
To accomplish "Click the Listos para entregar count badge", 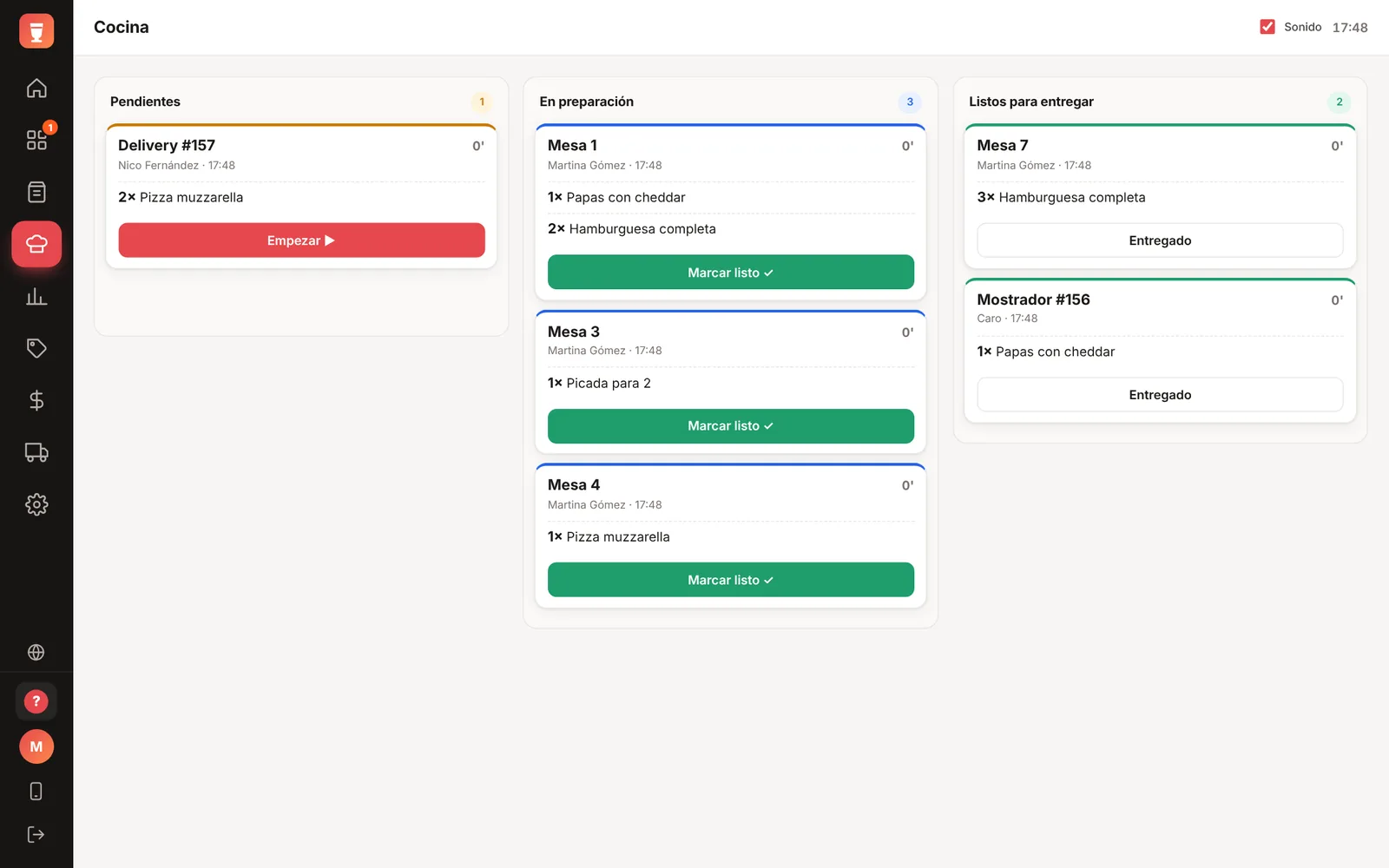I will coord(1340,102).
